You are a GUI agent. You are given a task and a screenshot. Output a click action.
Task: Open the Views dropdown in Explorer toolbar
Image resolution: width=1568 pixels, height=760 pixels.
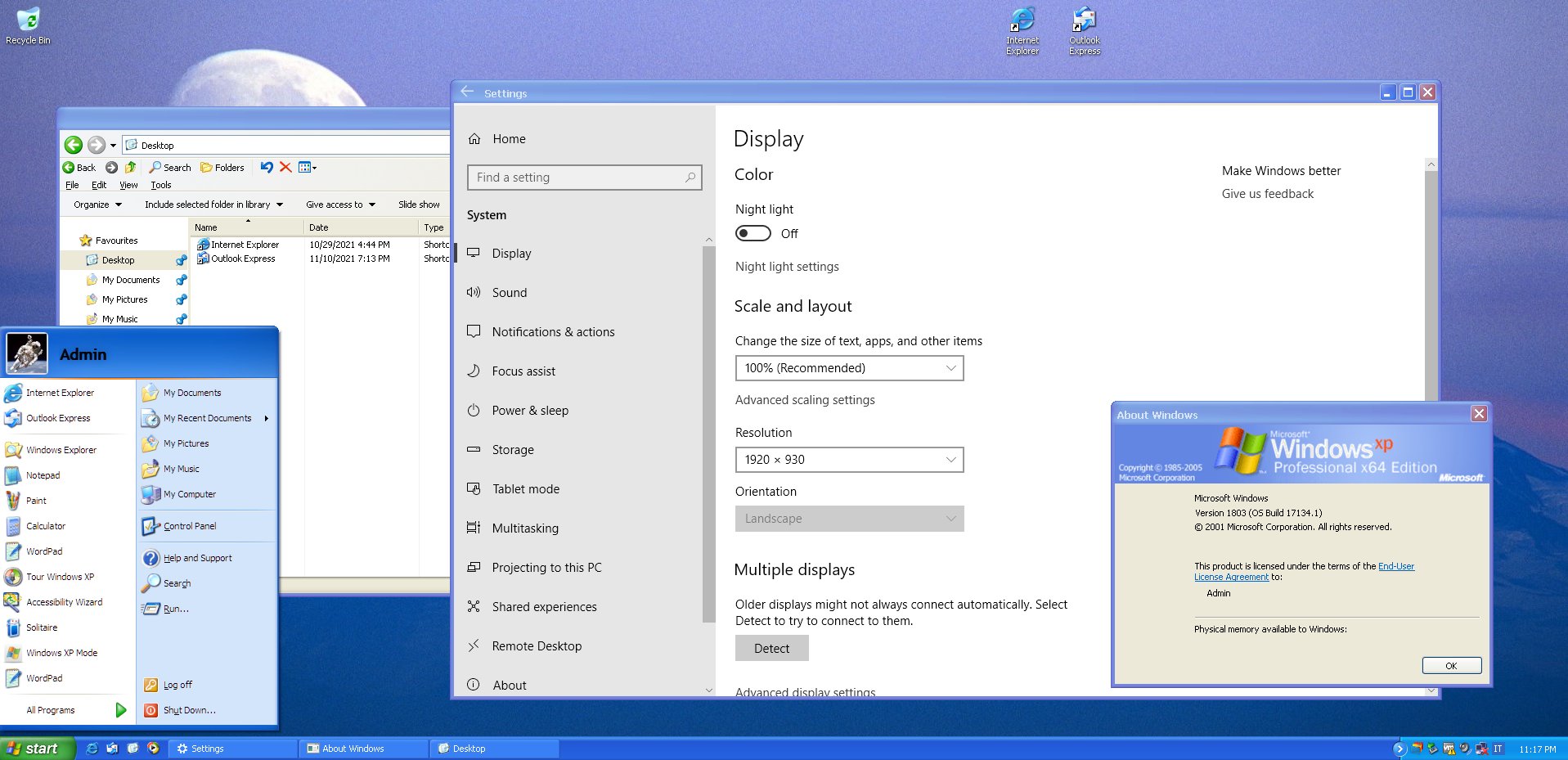click(308, 167)
